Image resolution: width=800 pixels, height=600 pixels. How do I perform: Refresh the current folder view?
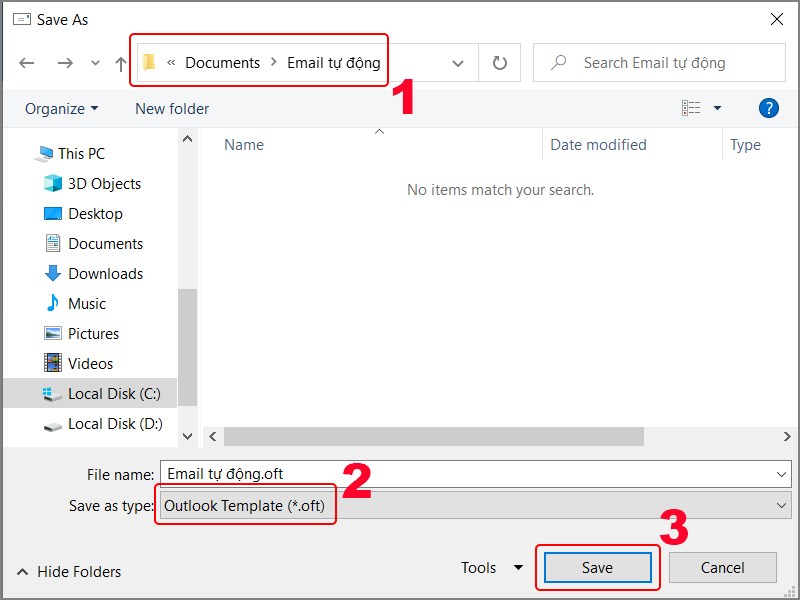click(499, 63)
